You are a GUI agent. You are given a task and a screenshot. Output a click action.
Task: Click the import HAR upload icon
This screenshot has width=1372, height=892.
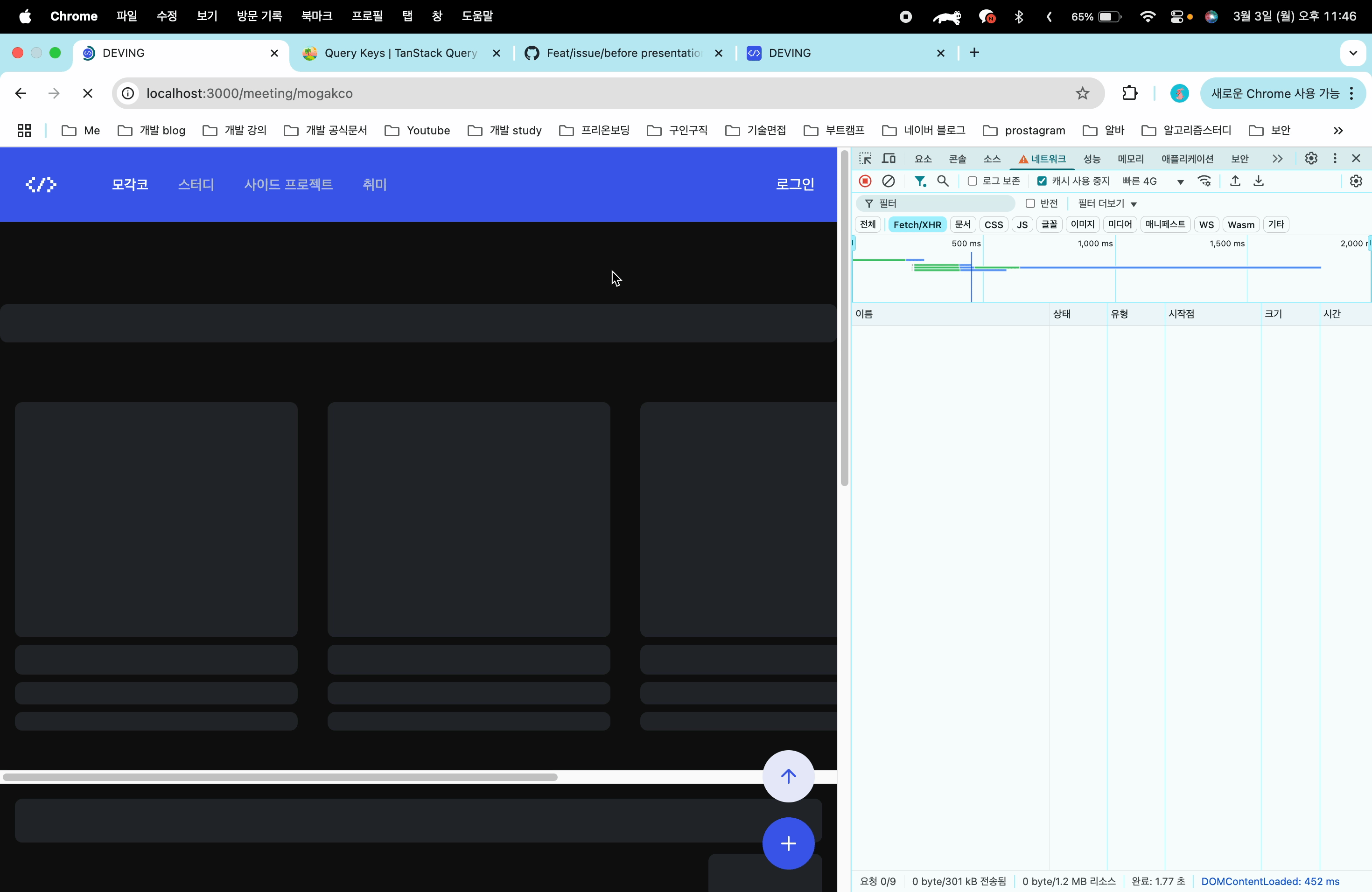coord(1235,181)
